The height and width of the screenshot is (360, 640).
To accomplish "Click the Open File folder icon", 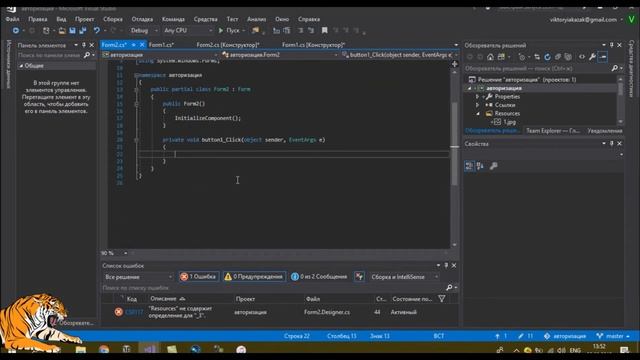I will coord(62,31).
